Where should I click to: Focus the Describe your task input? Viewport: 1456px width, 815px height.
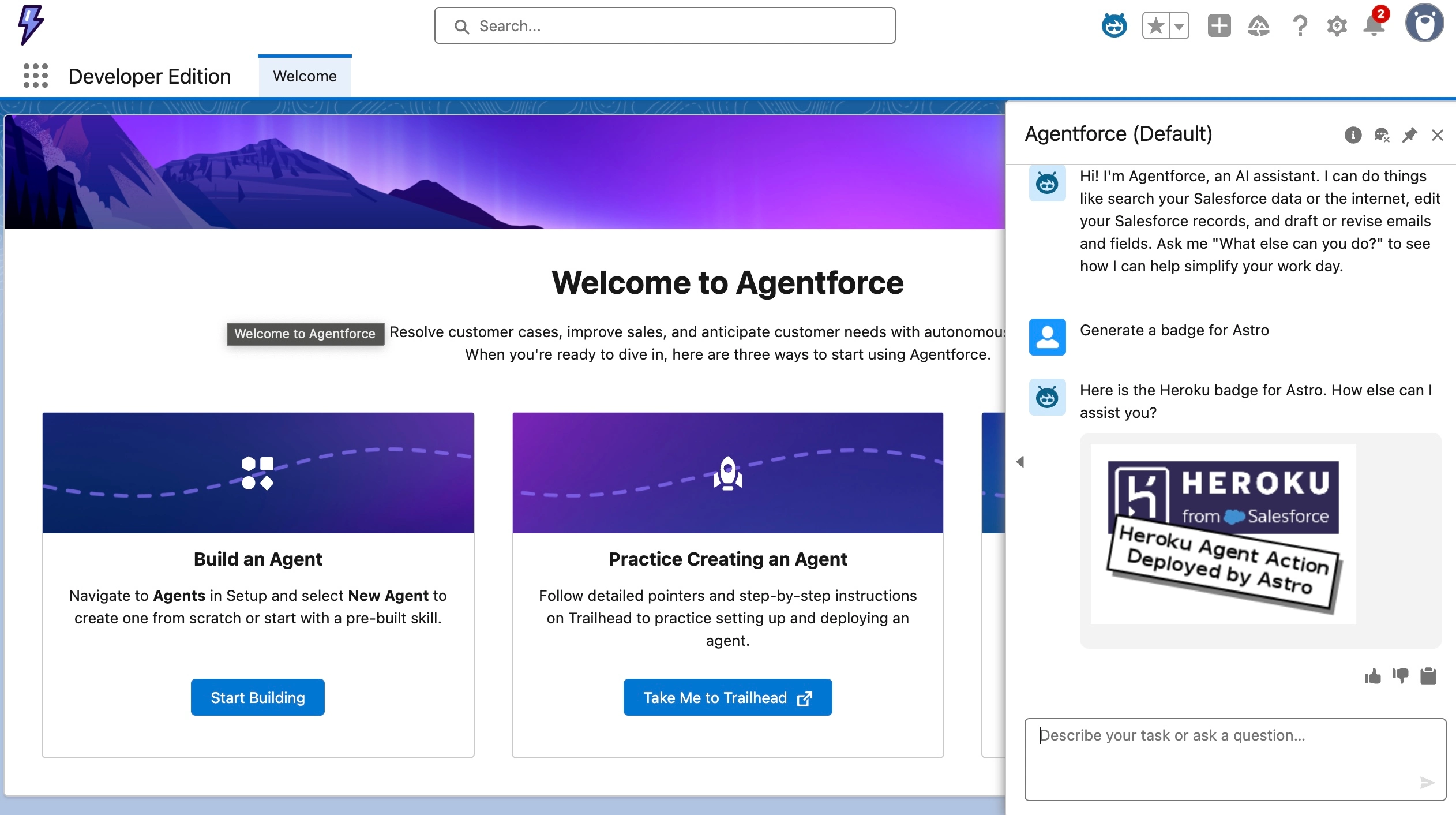click(1234, 758)
